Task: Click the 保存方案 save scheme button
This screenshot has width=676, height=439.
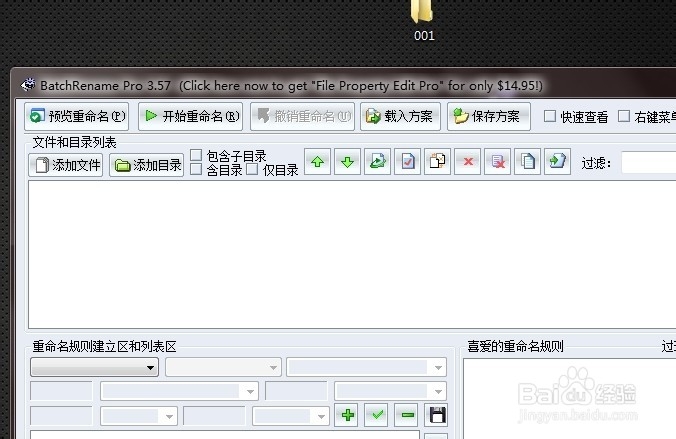Action: click(x=489, y=116)
